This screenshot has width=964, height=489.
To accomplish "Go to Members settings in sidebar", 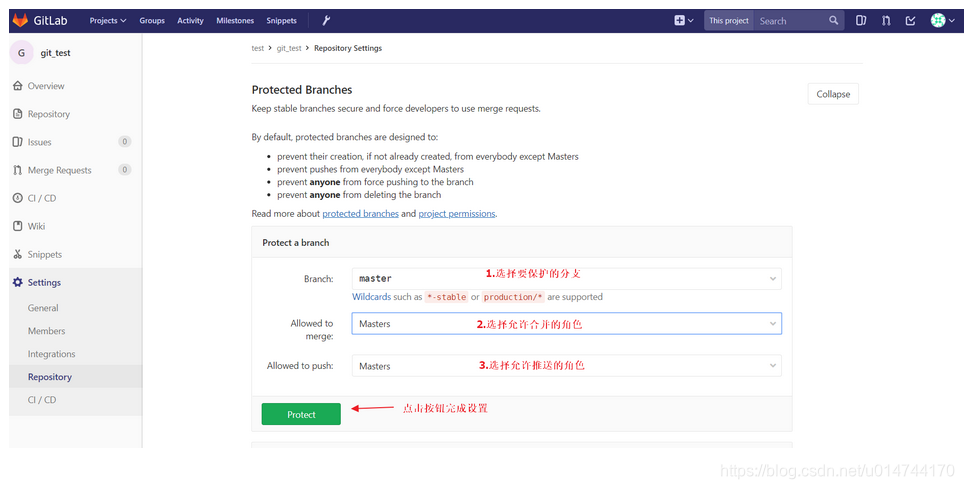I will click(x=46, y=331).
